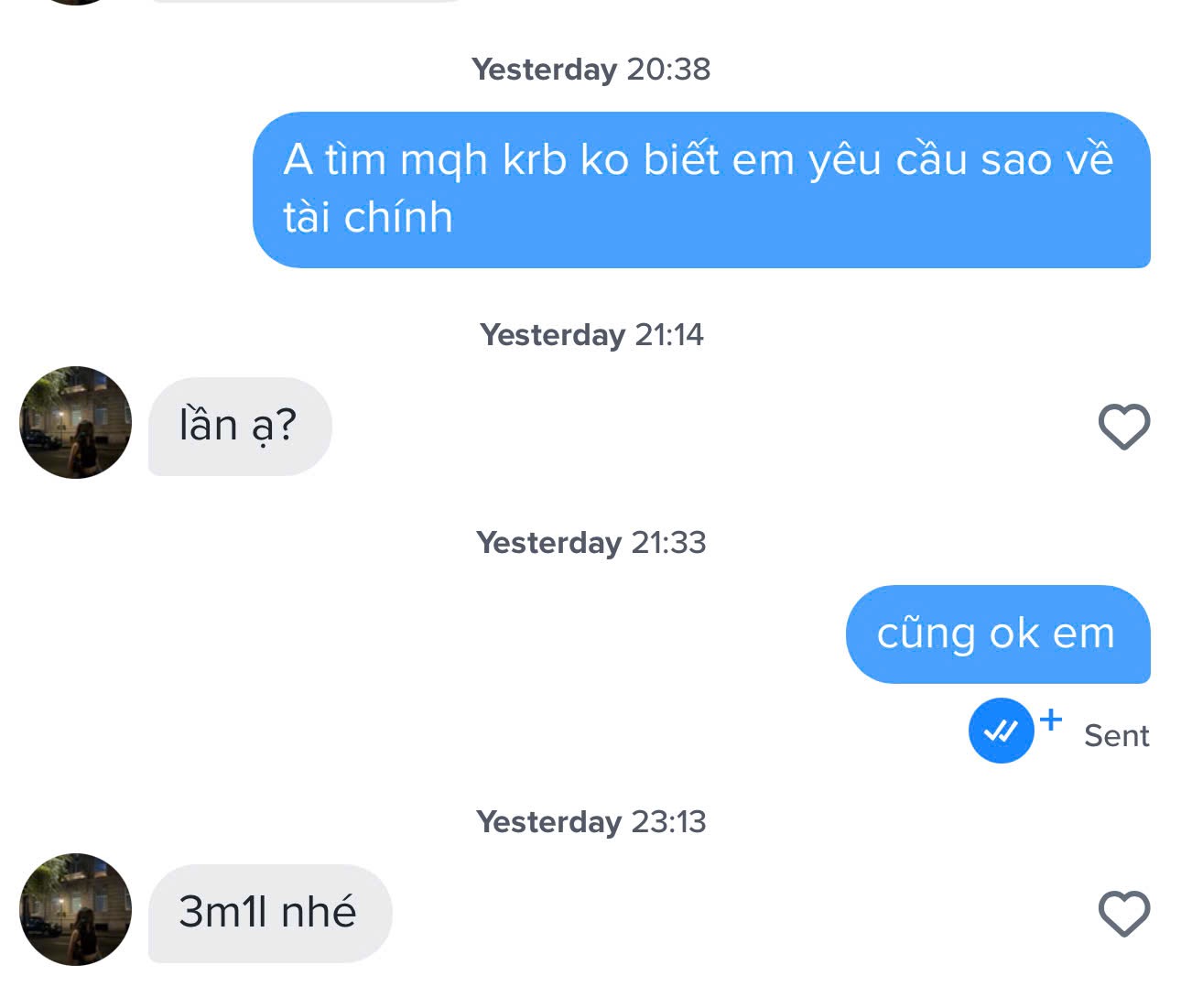This screenshot has width=1181, height=1008.
Task: Click the word "nhé" in the last message
Action: pos(318,912)
